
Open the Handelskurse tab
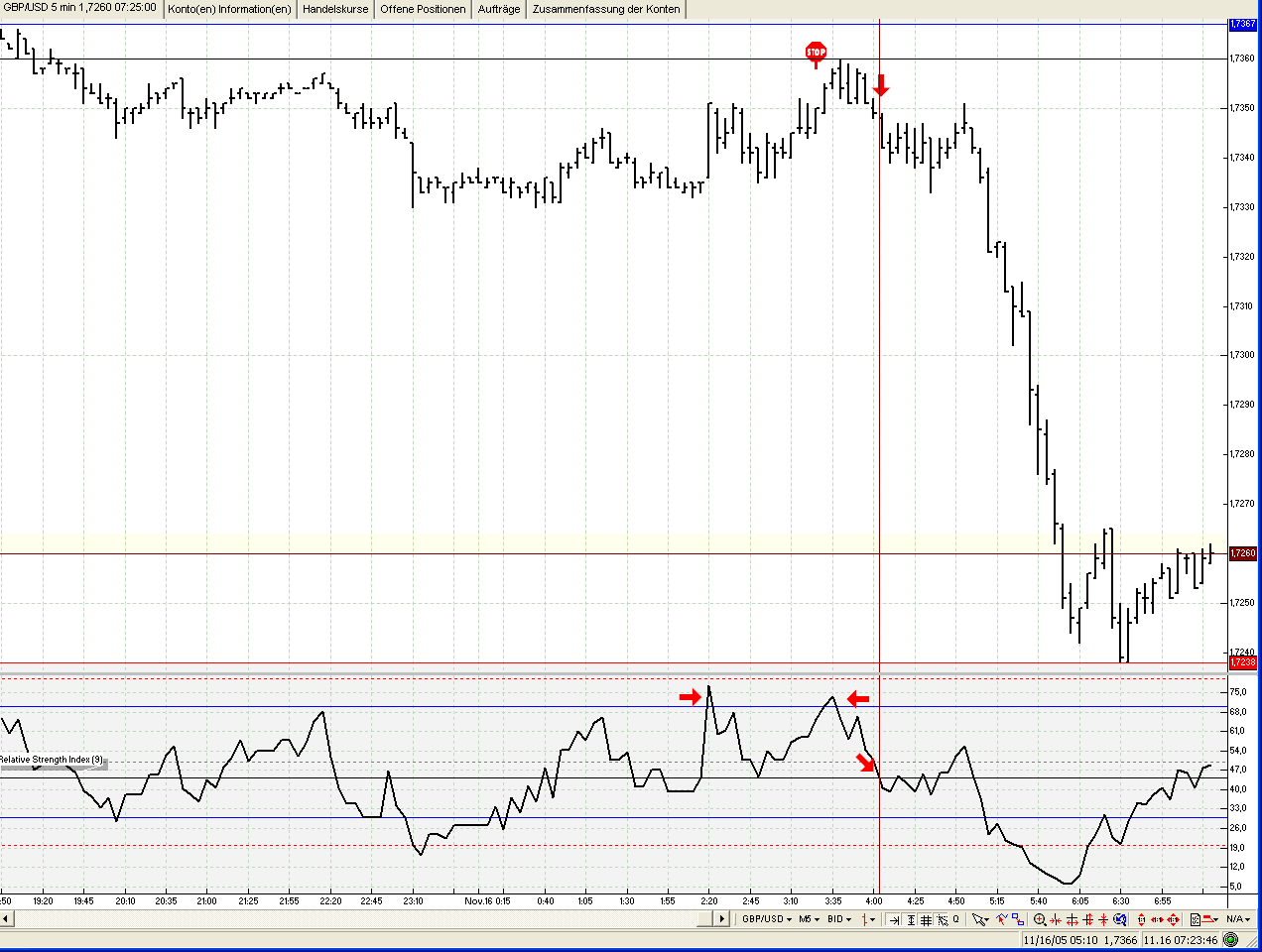335,9
